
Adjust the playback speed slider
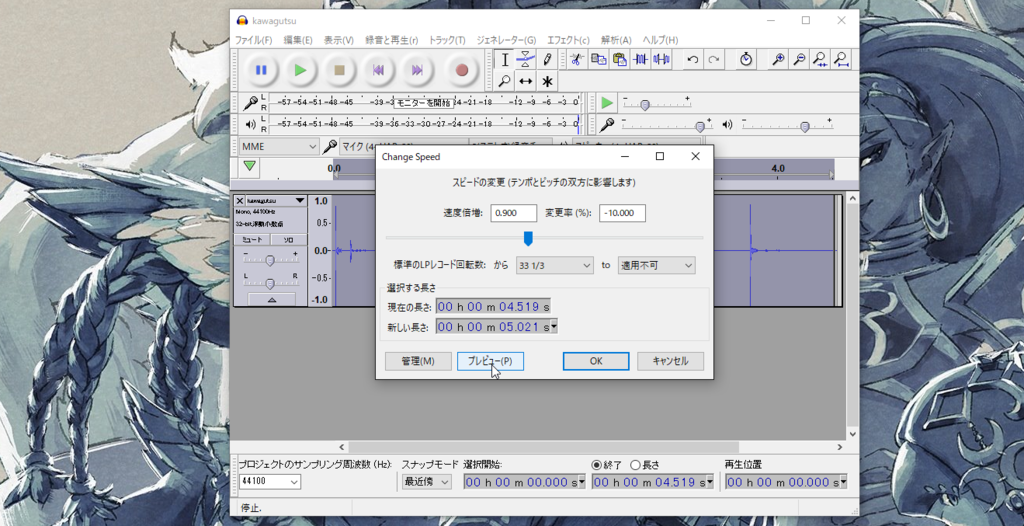point(645,105)
